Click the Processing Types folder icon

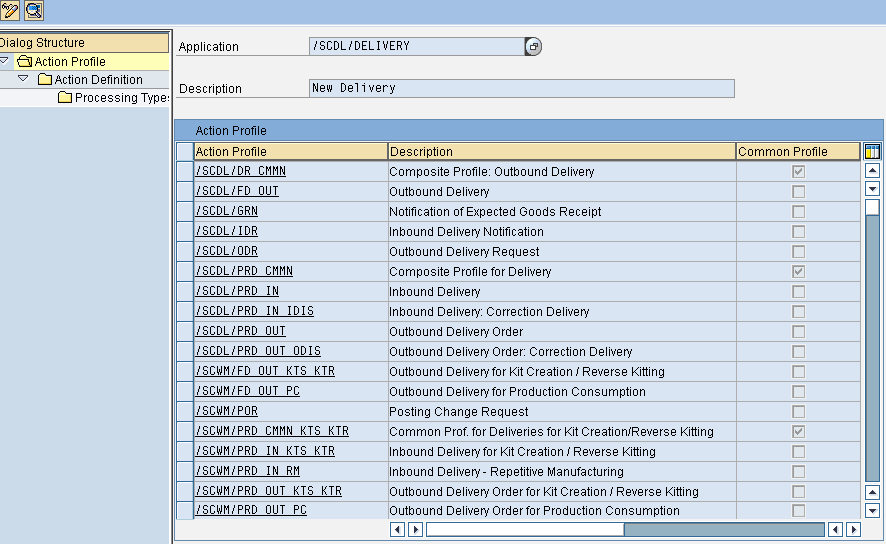point(65,98)
